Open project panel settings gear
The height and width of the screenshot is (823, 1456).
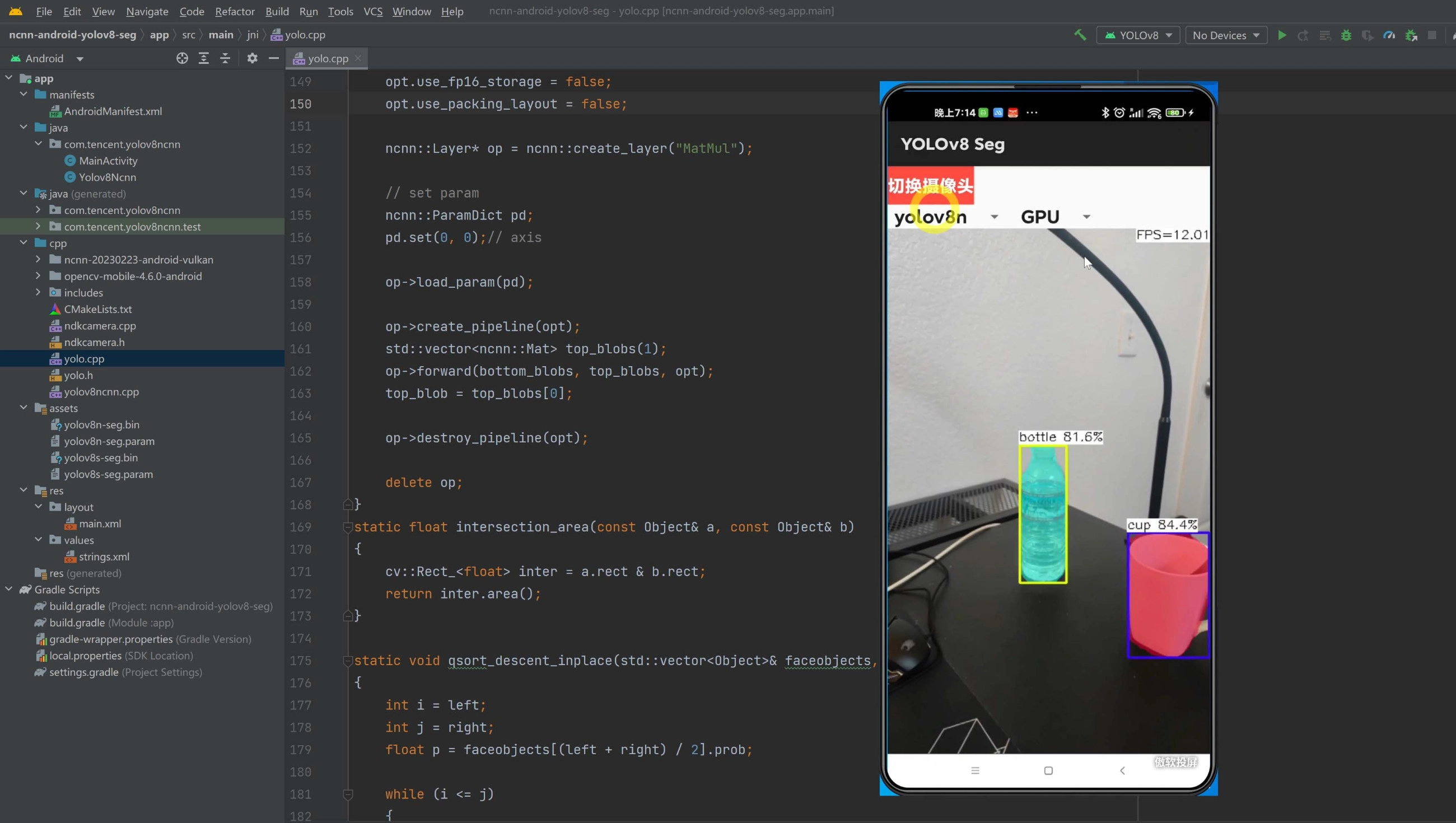coord(252,58)
